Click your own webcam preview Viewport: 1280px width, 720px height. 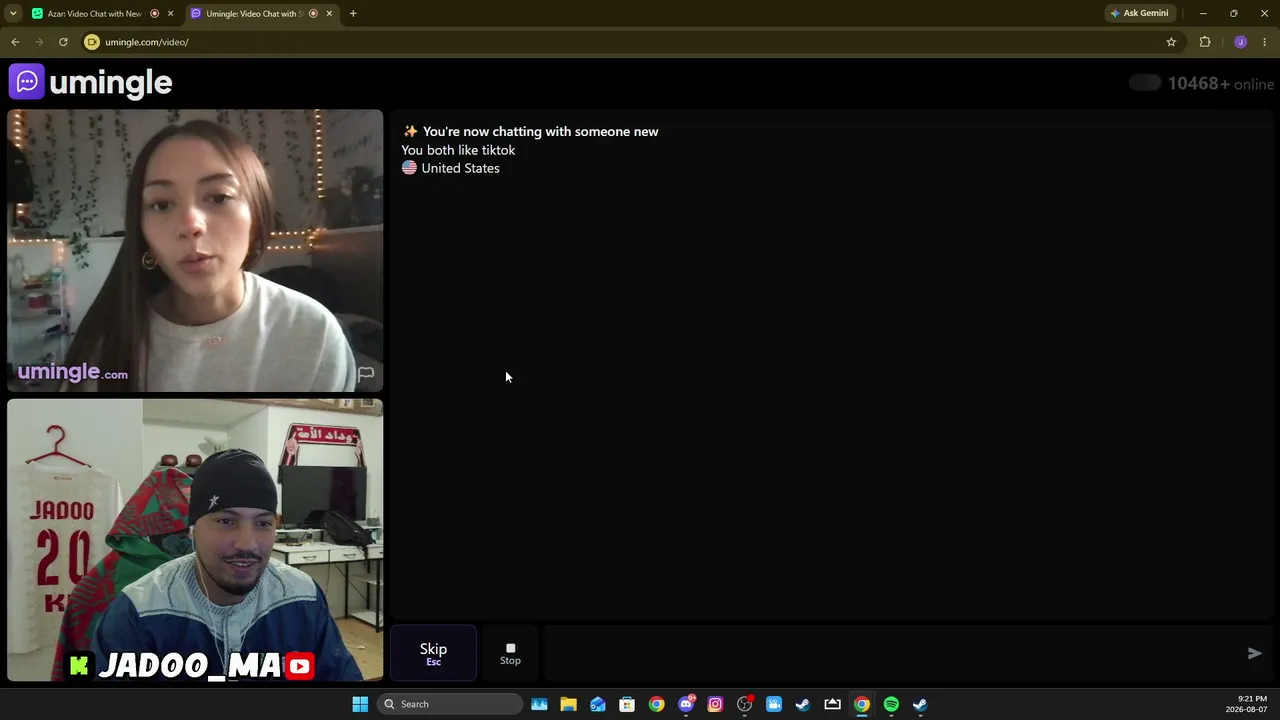pos(195,540)
